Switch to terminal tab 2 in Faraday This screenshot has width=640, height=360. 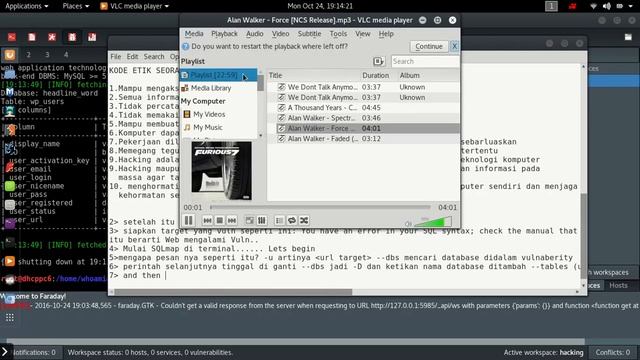pos(28,54)
